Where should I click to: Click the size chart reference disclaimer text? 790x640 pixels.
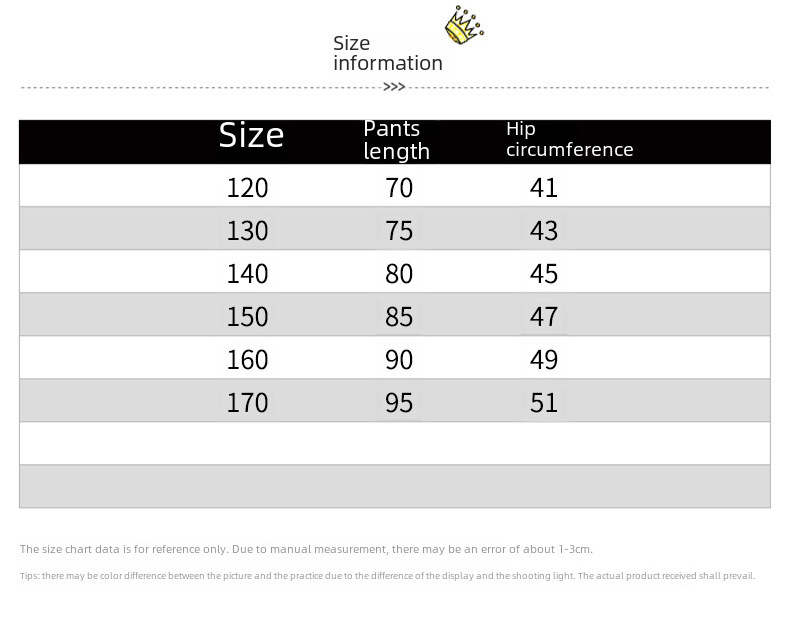pos(306,549)
